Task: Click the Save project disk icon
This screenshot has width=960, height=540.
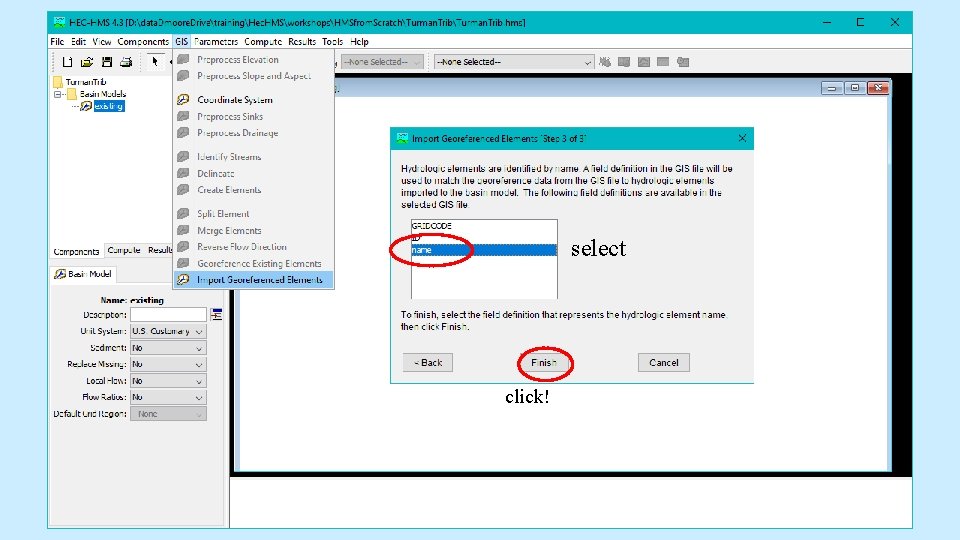Action: coord(107,62)
